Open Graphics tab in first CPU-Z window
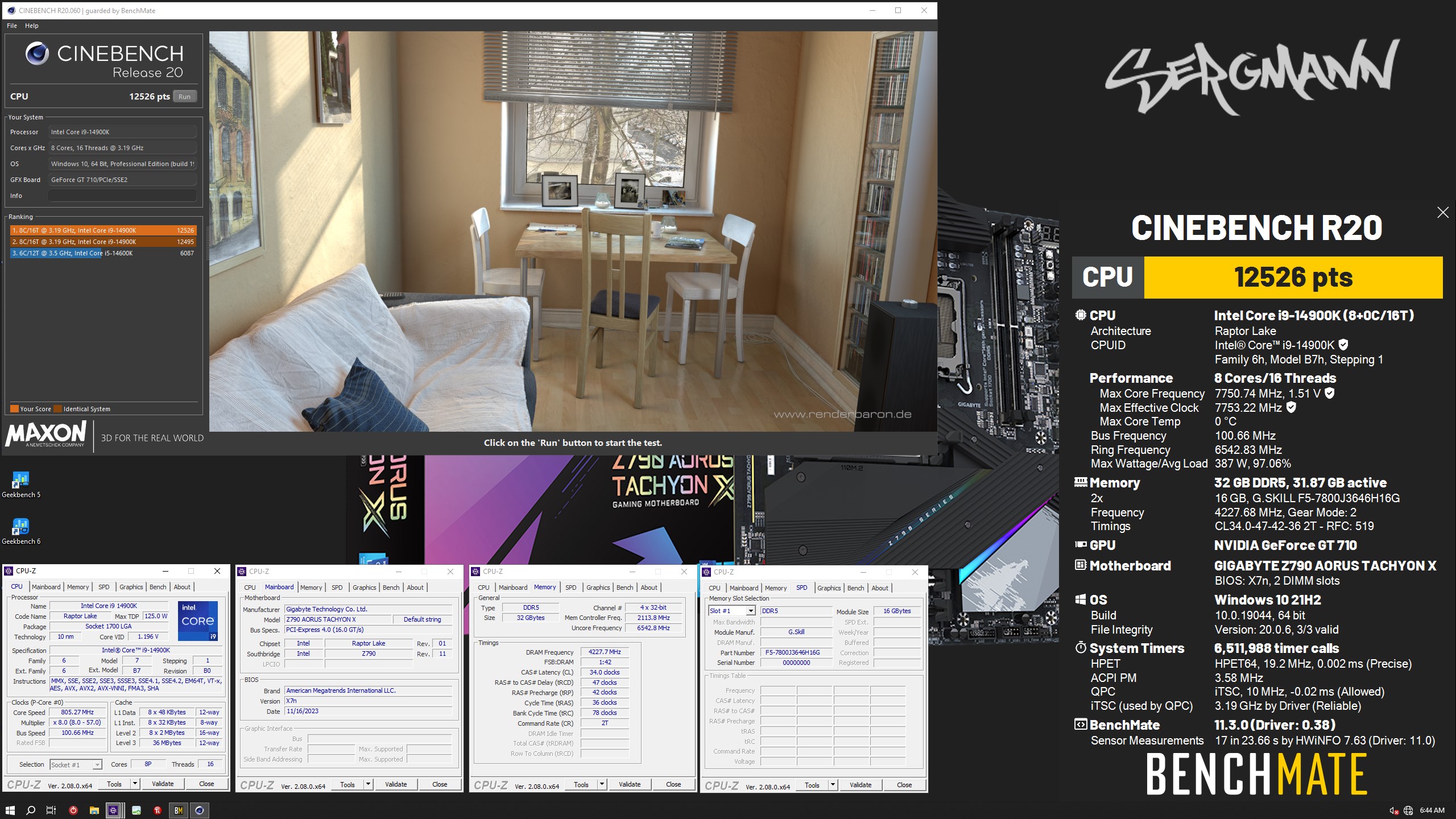The image size is (1456, 819). [x=131, y=587]
